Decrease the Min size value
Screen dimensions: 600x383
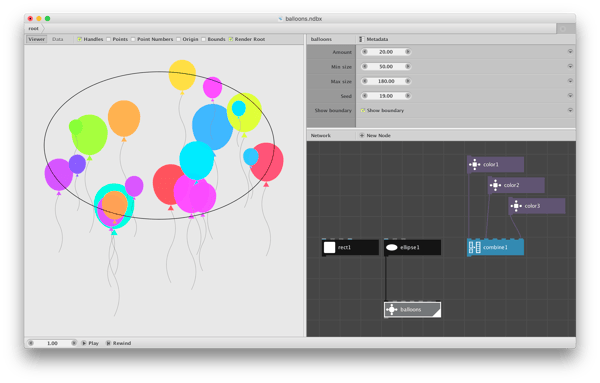coord(365,67)
